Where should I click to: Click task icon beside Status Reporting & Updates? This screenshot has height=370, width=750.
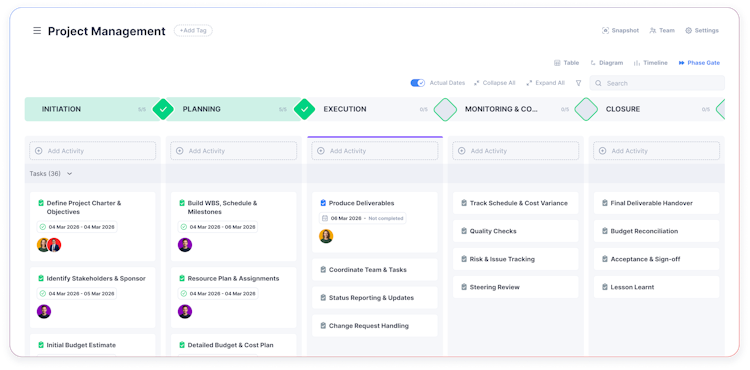pyautogui.click(x=323, y=298)
